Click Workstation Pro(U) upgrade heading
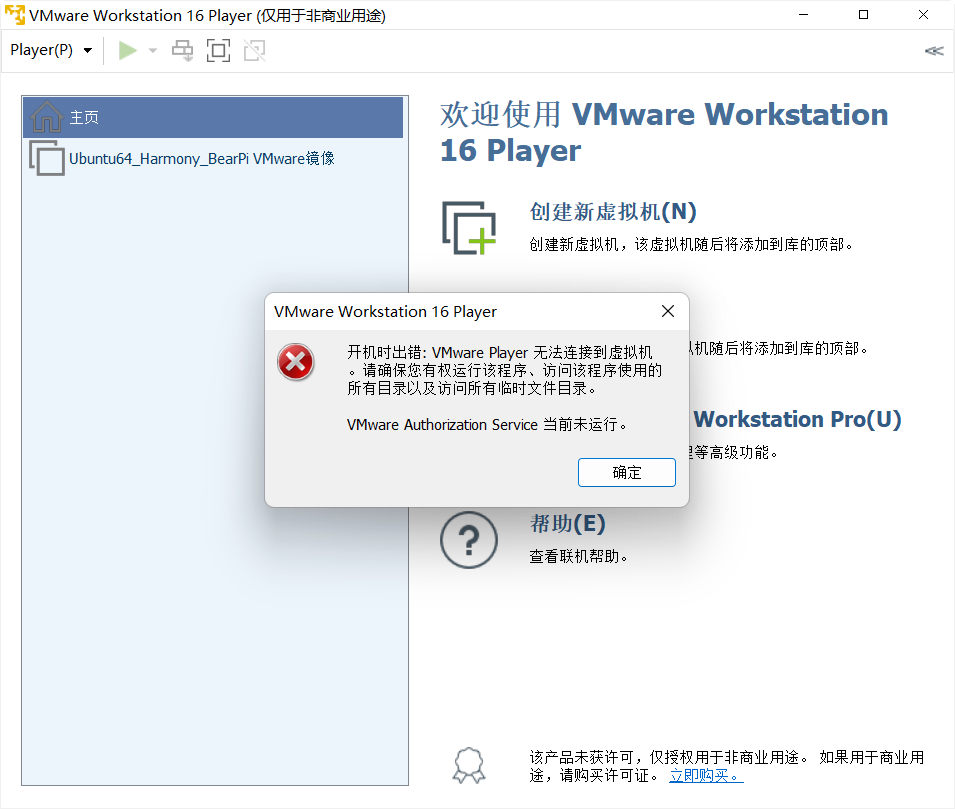 tap(797, 419)
